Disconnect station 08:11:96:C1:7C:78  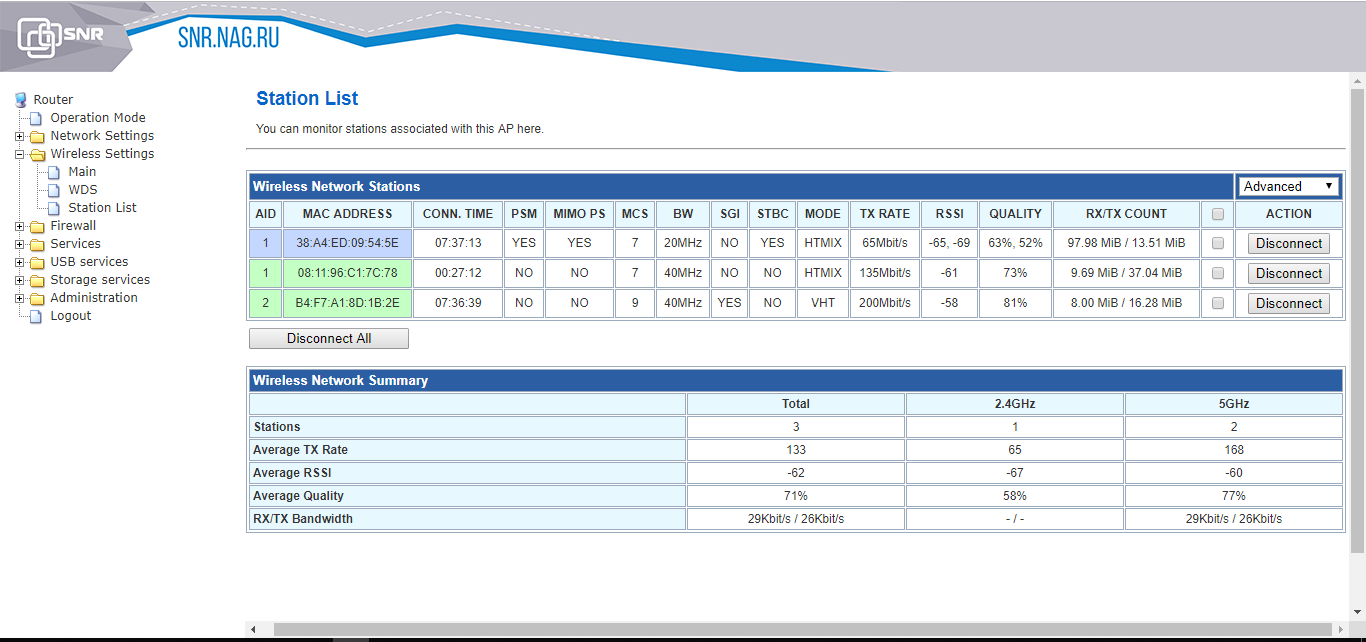pos(1288,273)
